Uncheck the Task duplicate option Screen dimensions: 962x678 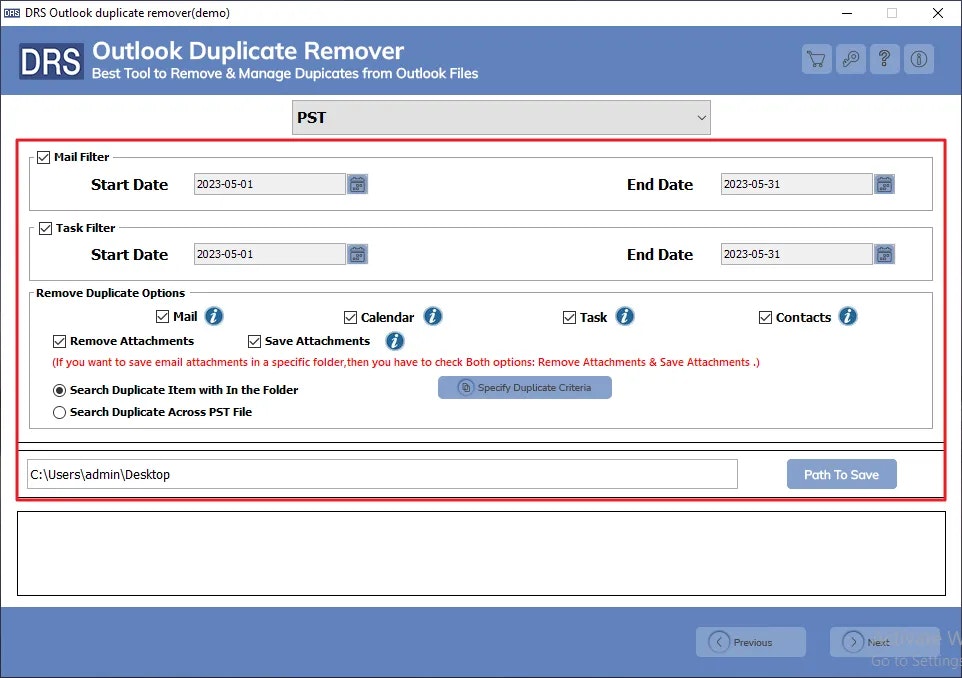pyautogui.click(x=569, y=317)
